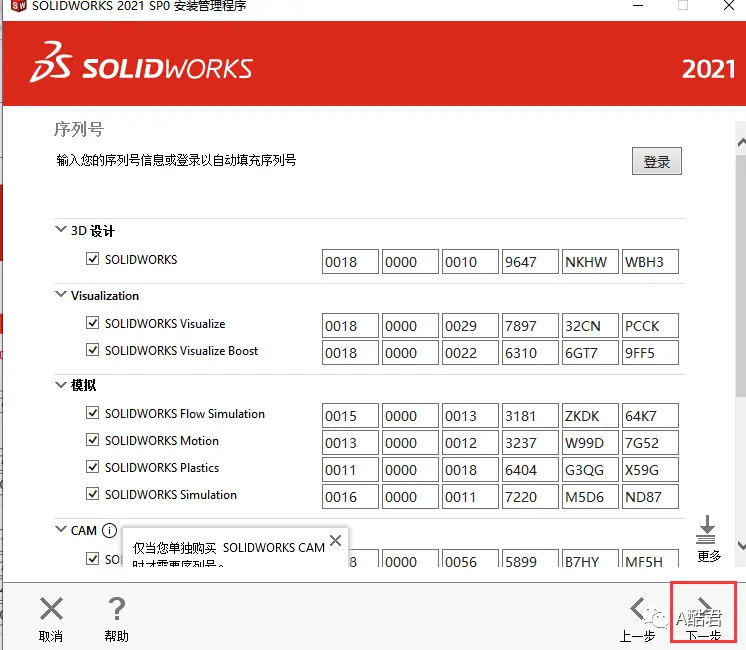746x650 pixels.
Task: Click Plastics serial field containing X59G
Action: 650,470
